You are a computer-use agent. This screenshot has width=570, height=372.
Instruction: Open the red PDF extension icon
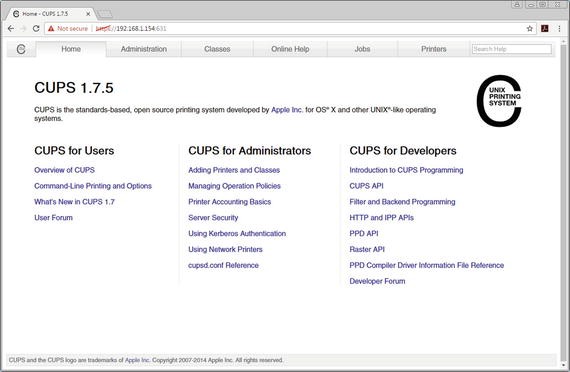[x=545, y=28]
